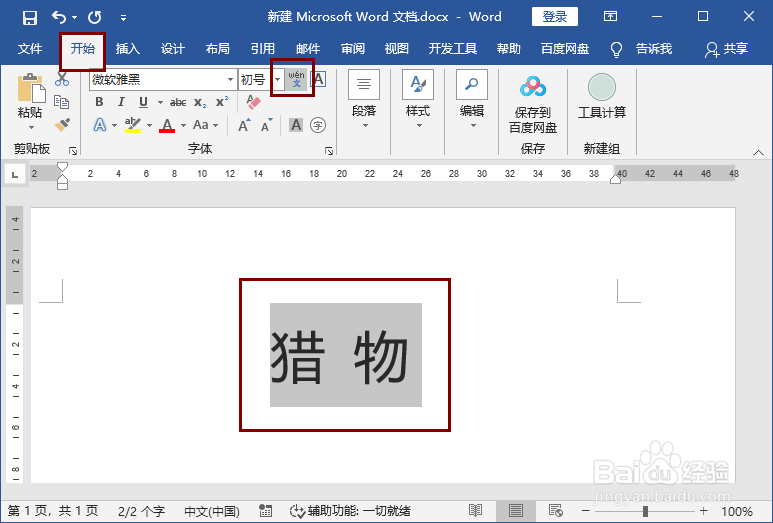Move the zoom slider handle
This screenshot has width=773, height=523.
(645, 511)
